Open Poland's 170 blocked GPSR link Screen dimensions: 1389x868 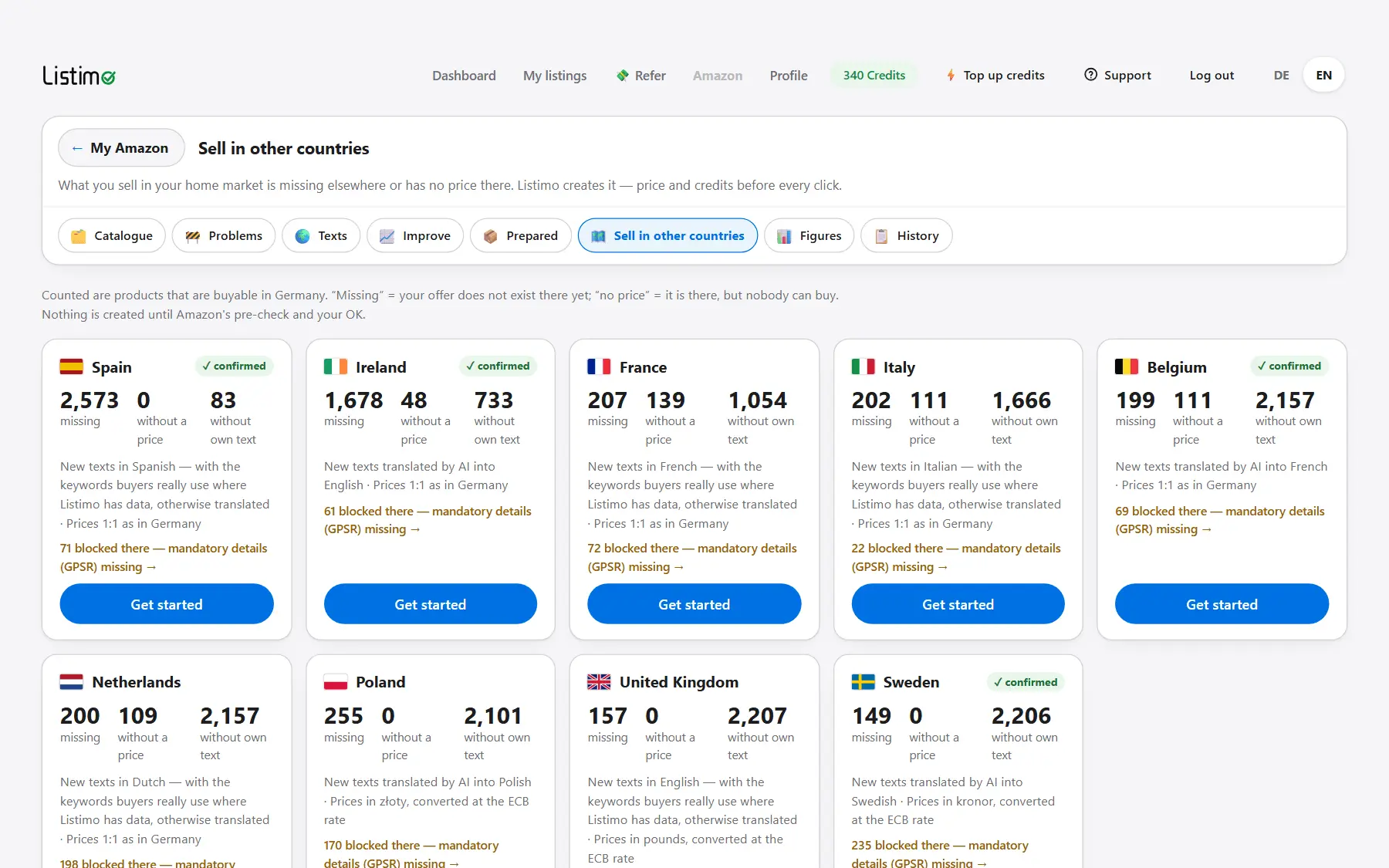[411, 854]
